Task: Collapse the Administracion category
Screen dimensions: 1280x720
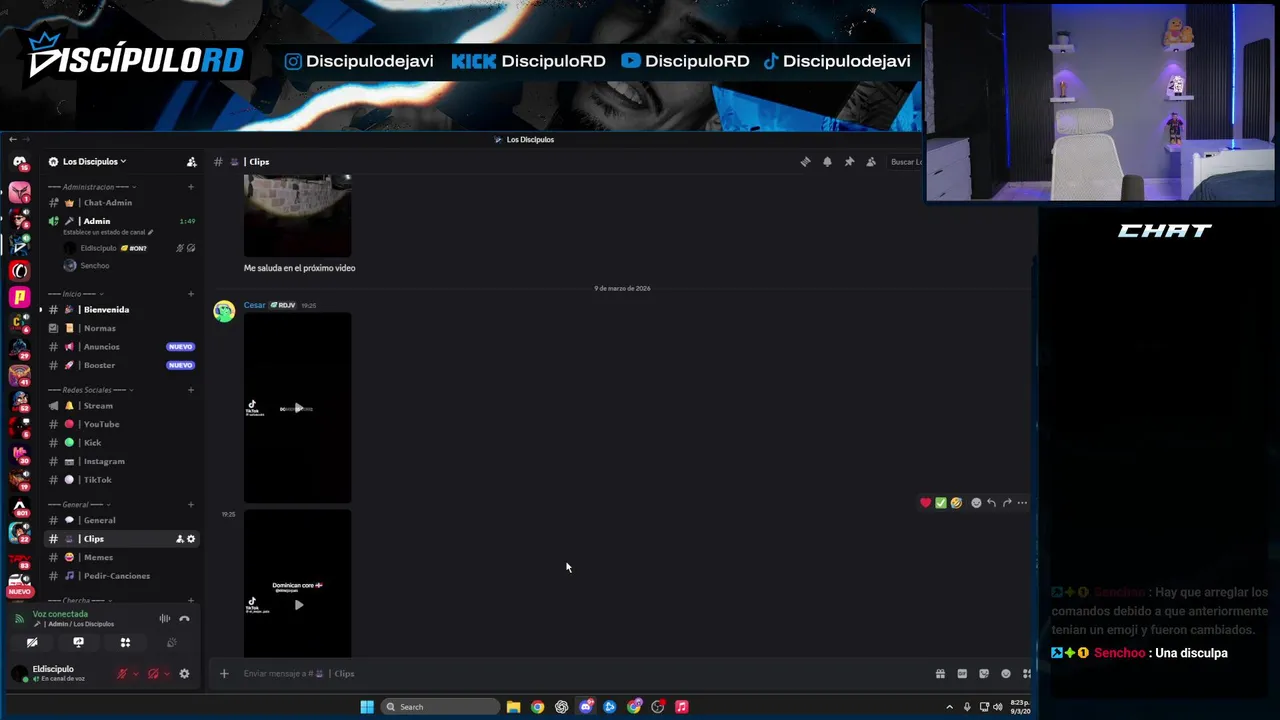Action: [93, 187]
